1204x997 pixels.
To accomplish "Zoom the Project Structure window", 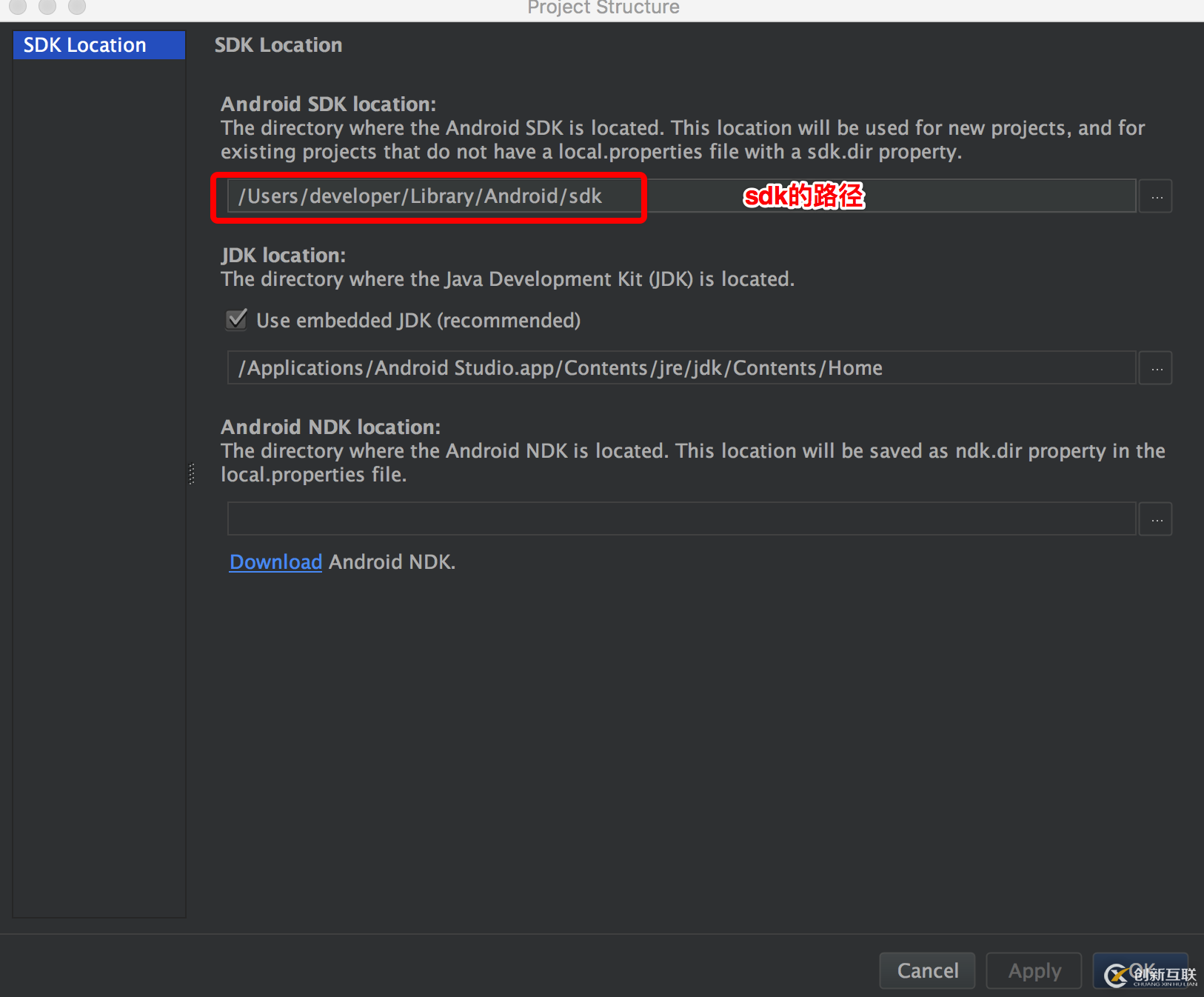I will pyautogui.click(x=77, y=6).
